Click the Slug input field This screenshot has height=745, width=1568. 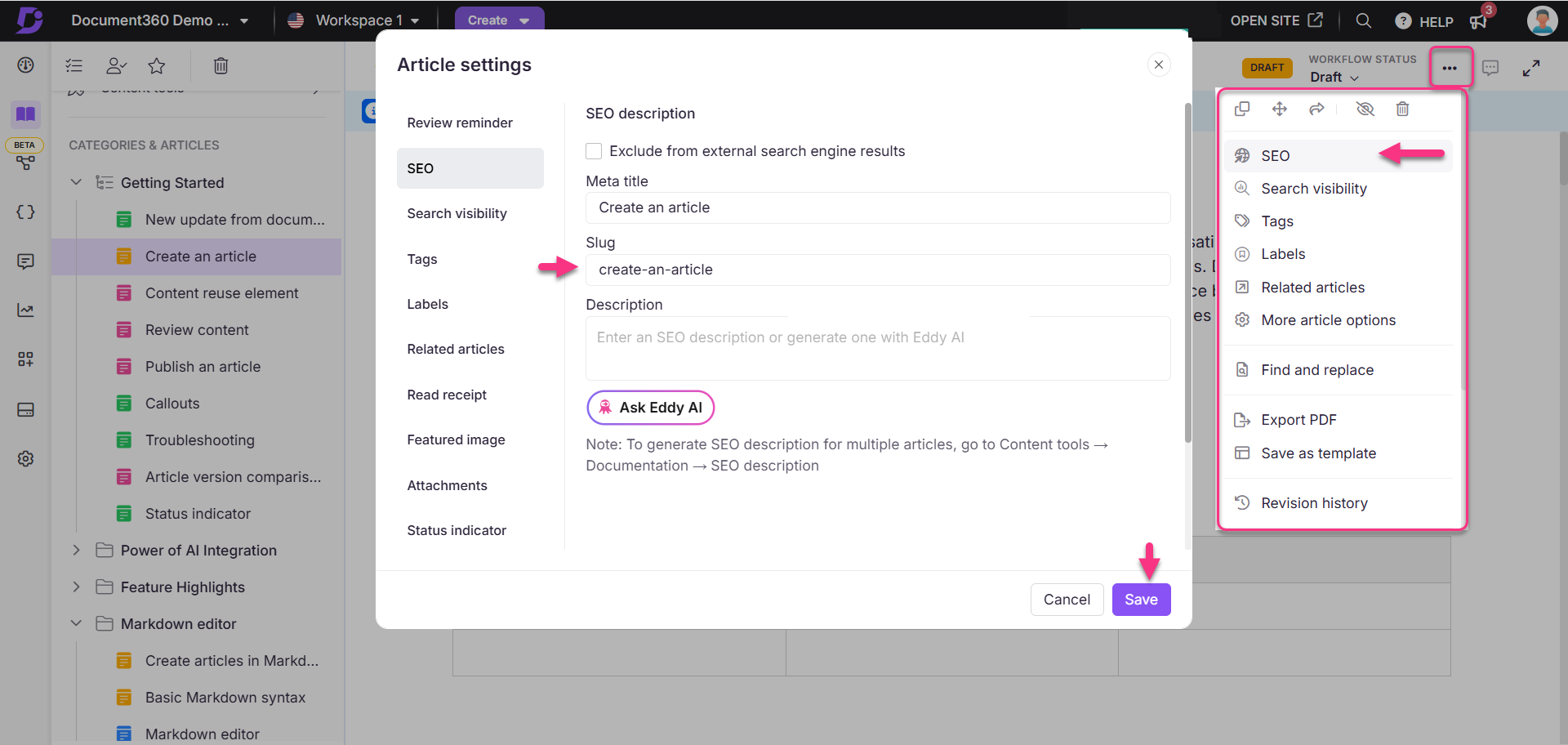pos(878,270)
